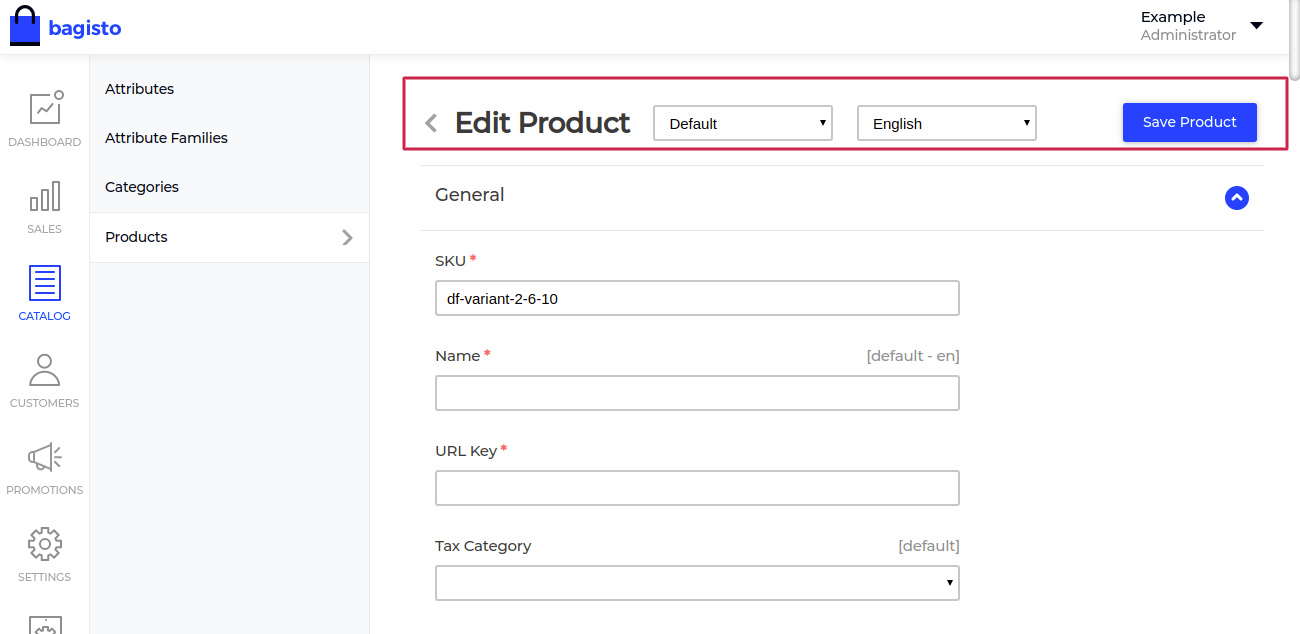Screen dimensions: 1300x634
Task: Open the Customers person icon
Action: point(45,370)
